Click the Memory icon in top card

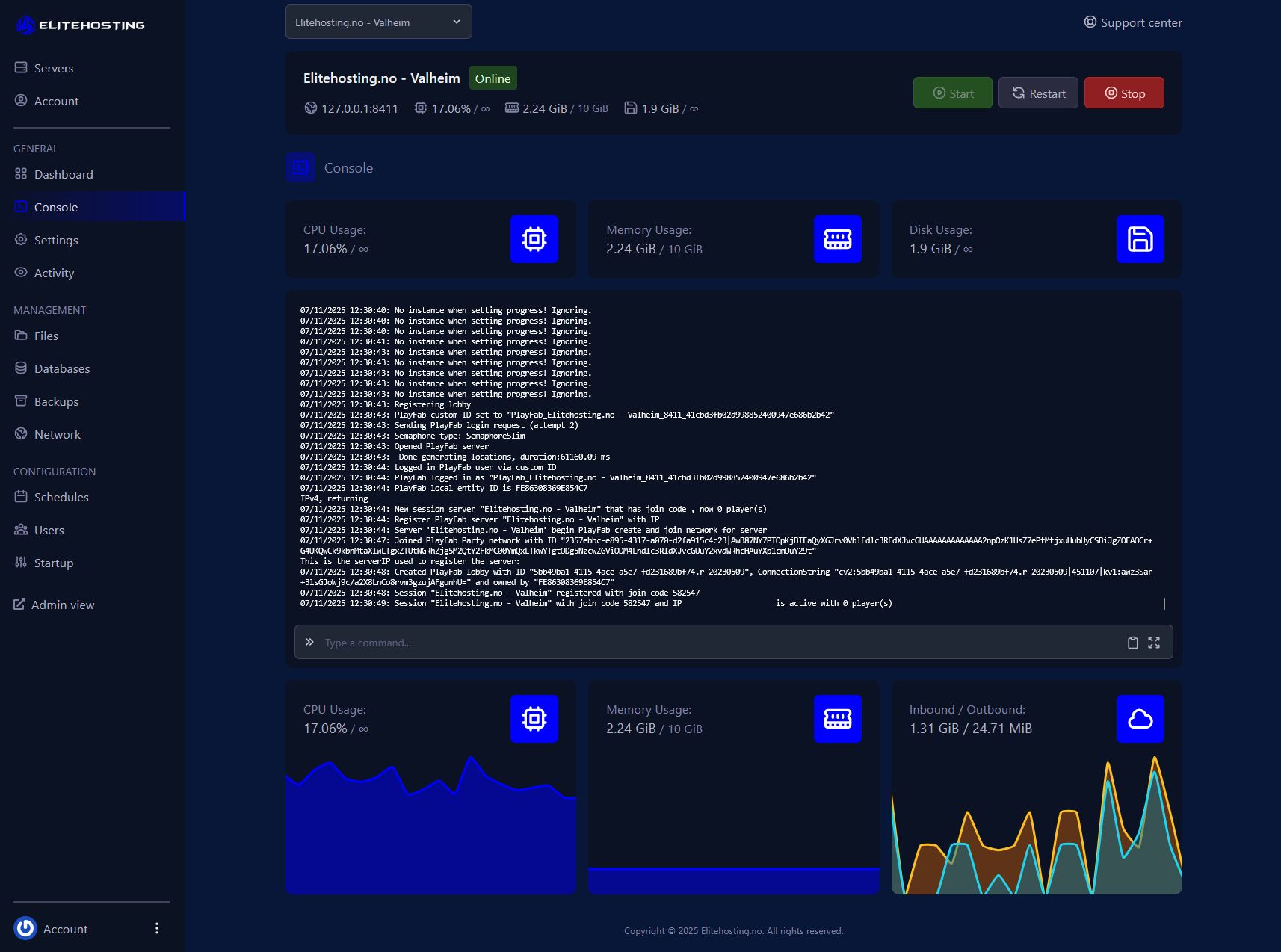(838, 239)
